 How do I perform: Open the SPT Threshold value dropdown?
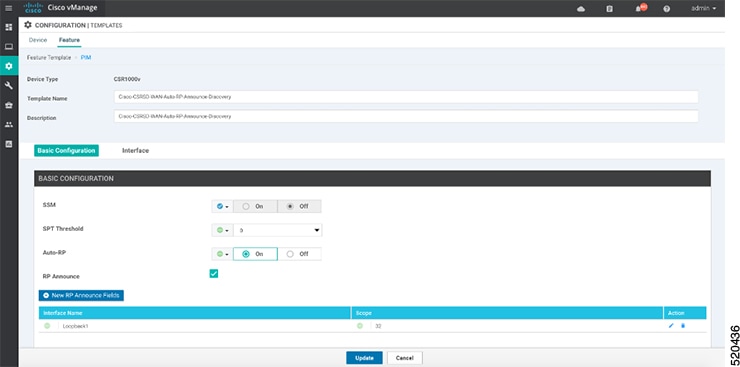click(278, 230)
